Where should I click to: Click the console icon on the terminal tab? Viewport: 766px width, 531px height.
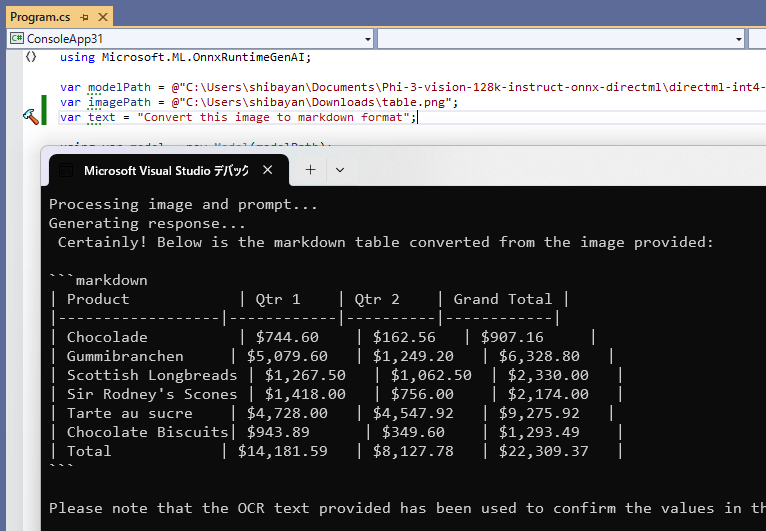tap(65, 170)
